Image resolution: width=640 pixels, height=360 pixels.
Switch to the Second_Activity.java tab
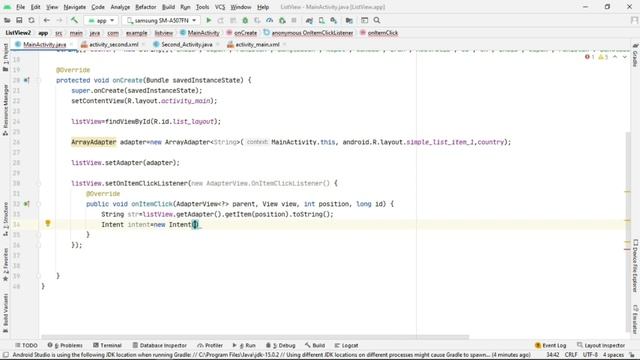click(187, 44)
